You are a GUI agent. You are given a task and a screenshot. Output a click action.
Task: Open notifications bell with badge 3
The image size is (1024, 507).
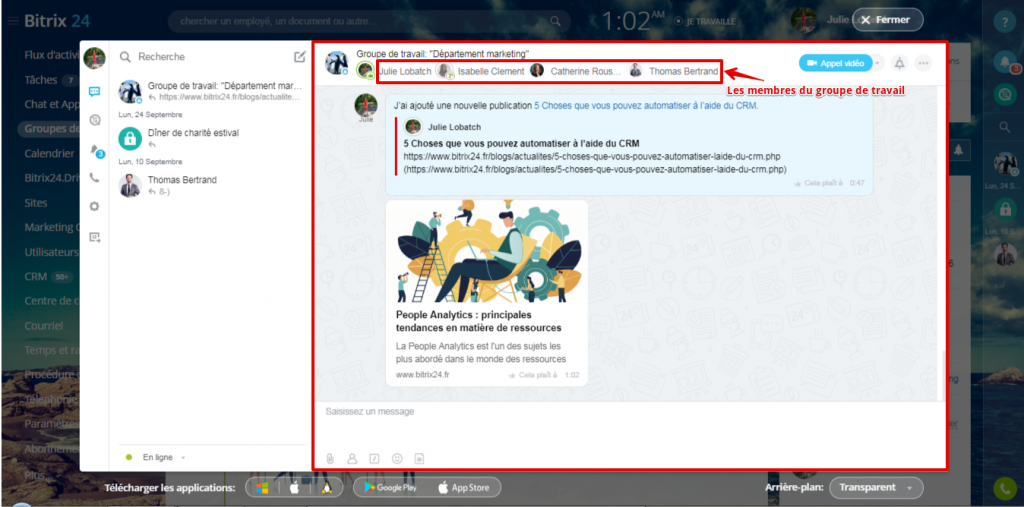click(x=95, y=150)
